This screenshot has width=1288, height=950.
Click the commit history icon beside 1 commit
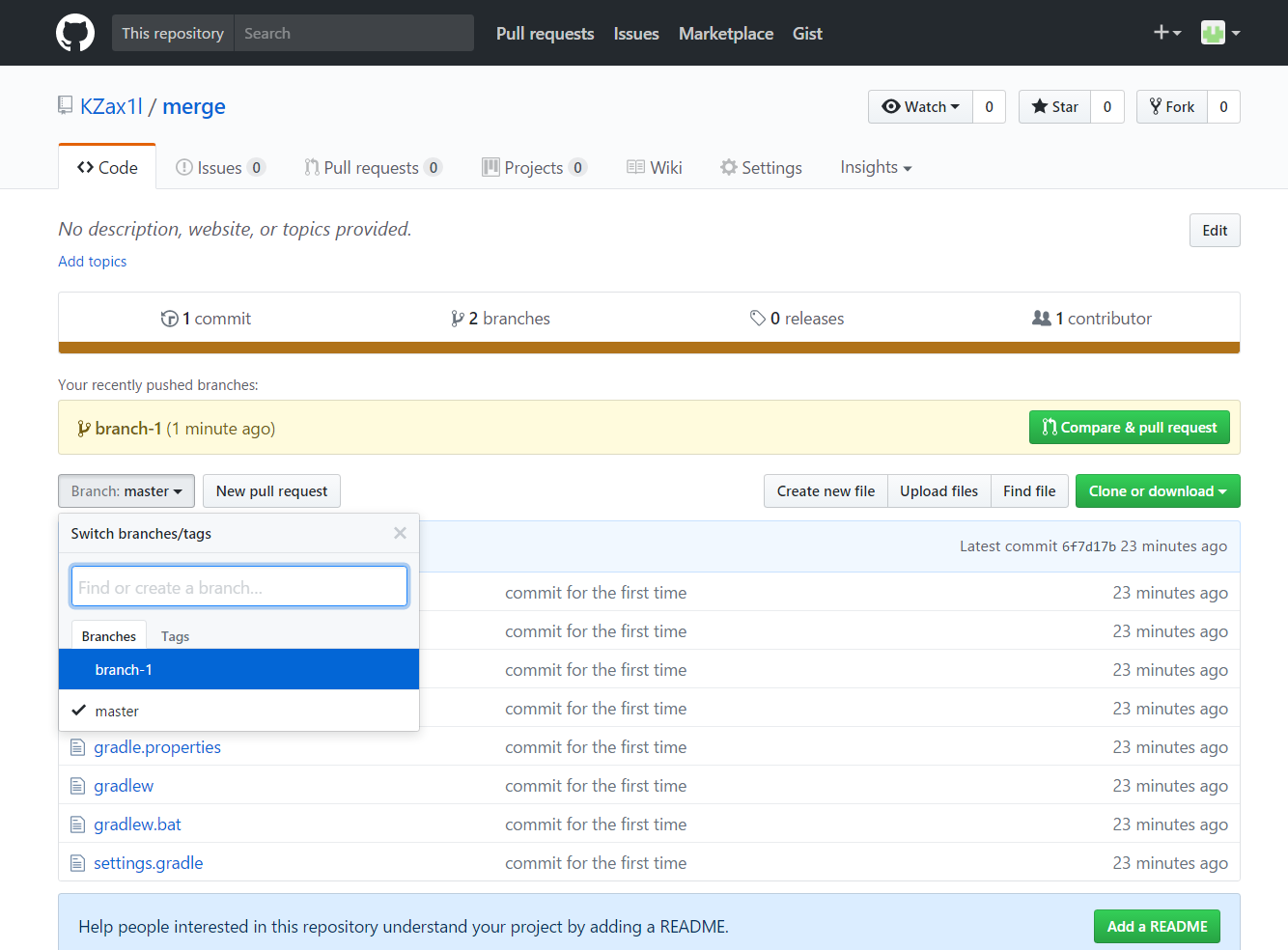click(169, 319)
